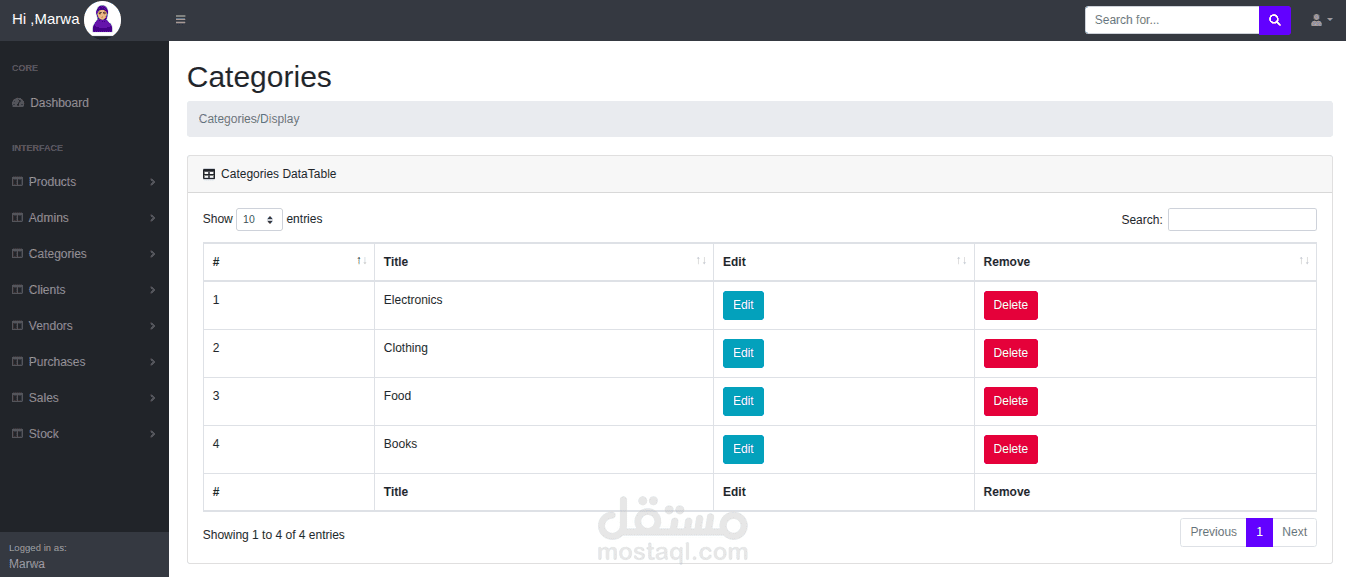Expand the Categories menu chevron
This screenshot has width=1346, height=577.
click(152, 254)
